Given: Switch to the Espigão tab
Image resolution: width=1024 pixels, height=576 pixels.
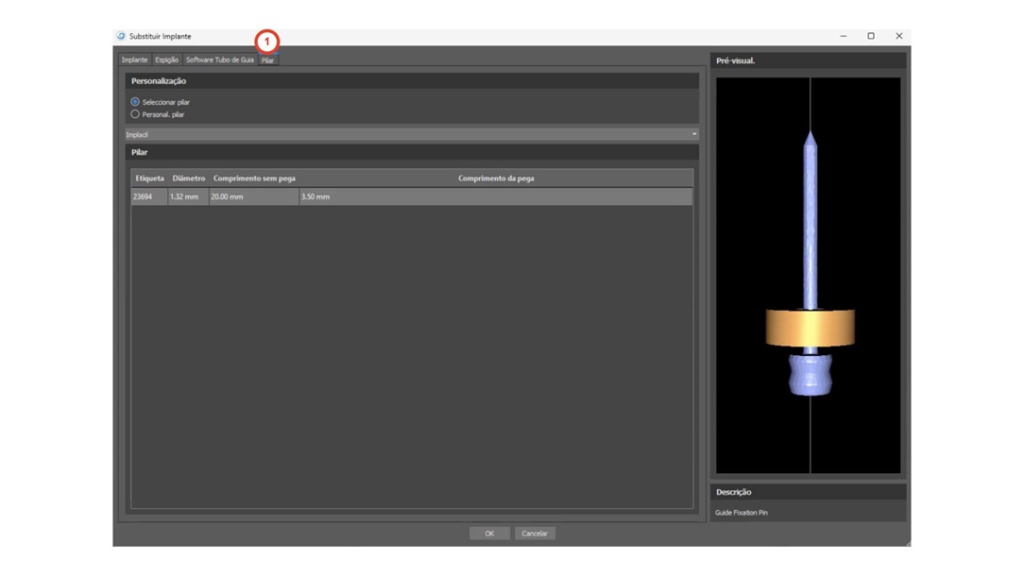Looking at the screenshot, I should click(167, 60).
